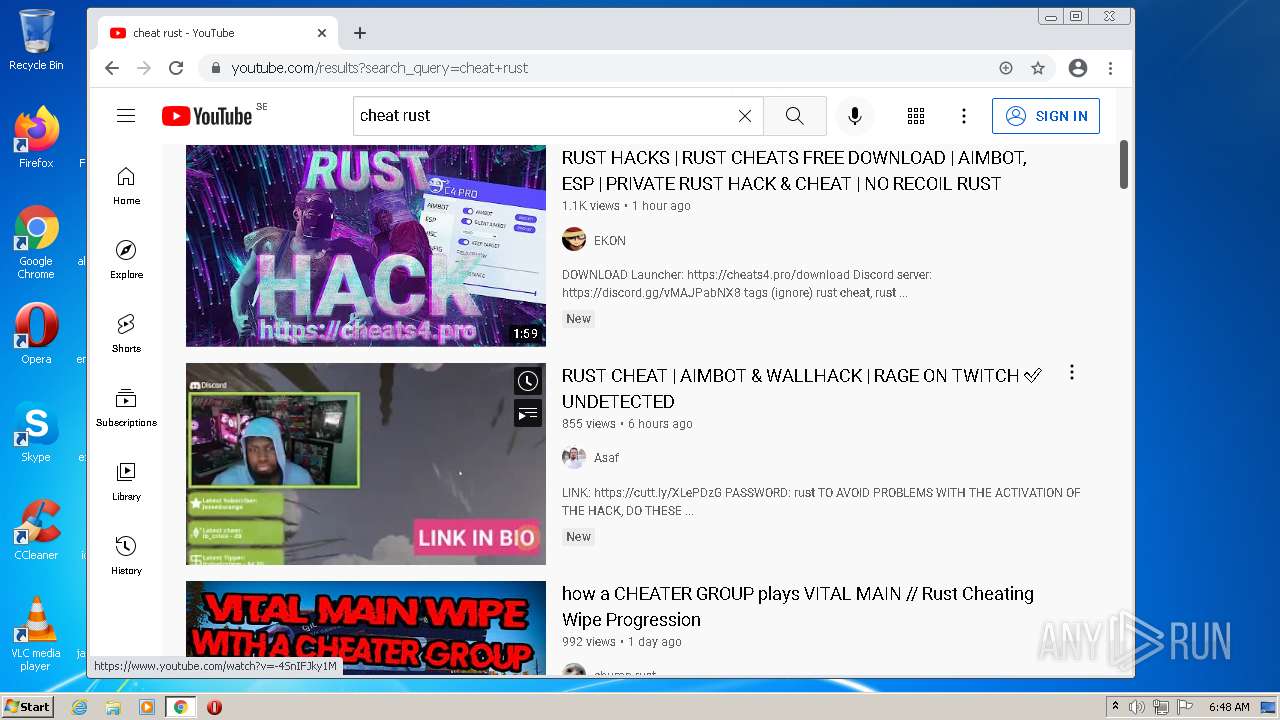
Task: Clear the search box with the X
Action: coord(745,116)
